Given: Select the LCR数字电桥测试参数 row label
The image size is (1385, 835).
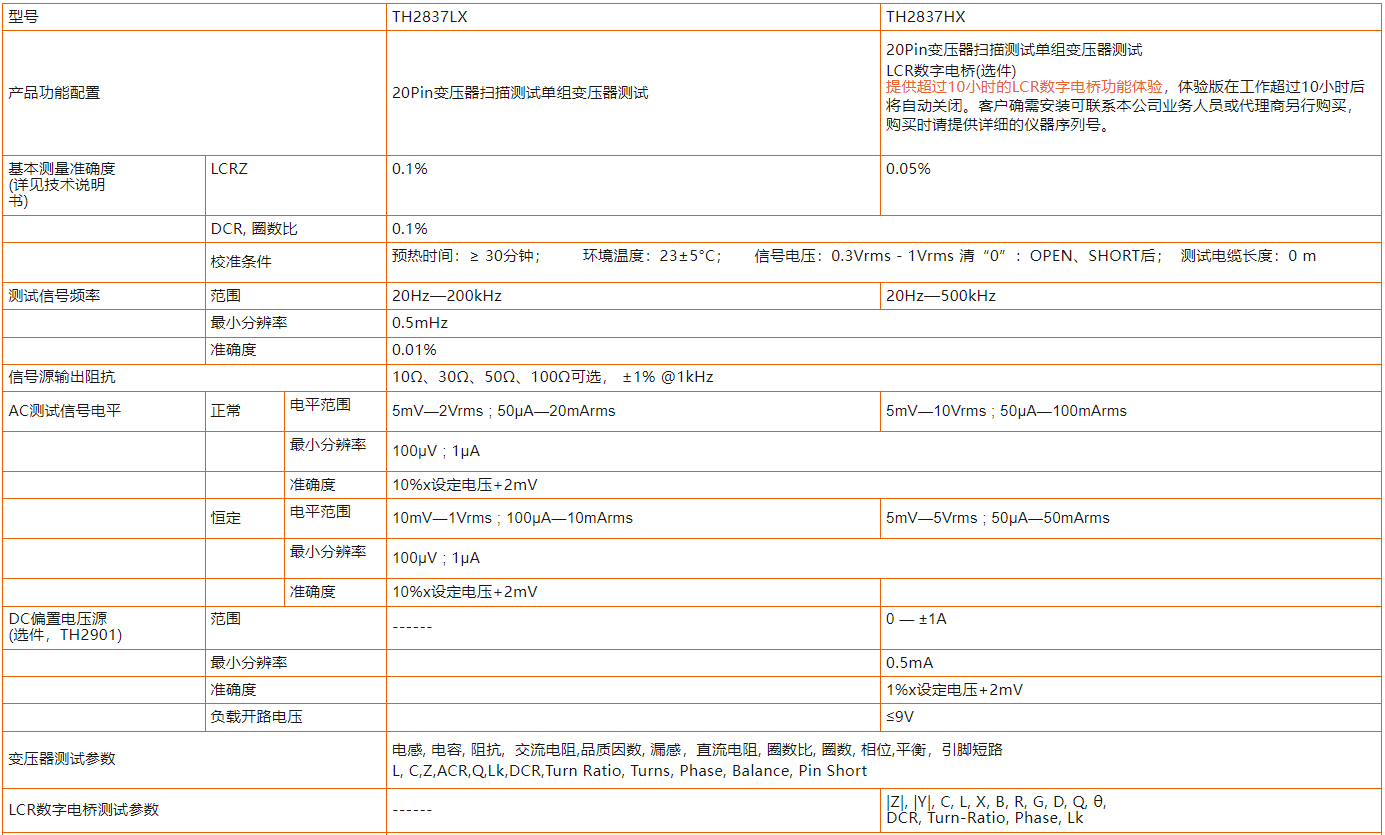Looking at the screenshot, I should (x=83, y=809).
